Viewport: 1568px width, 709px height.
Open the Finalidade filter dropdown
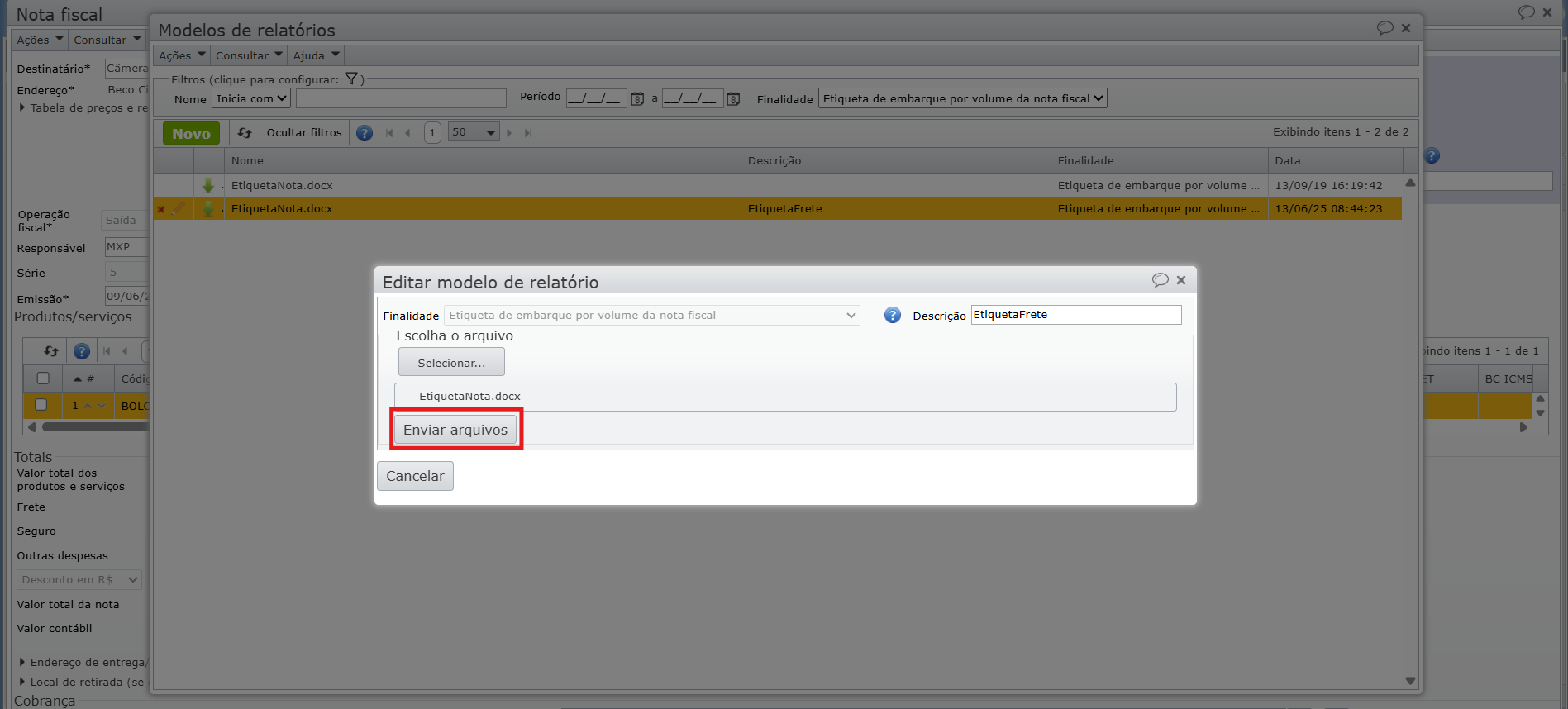click(x=962, y=98)
